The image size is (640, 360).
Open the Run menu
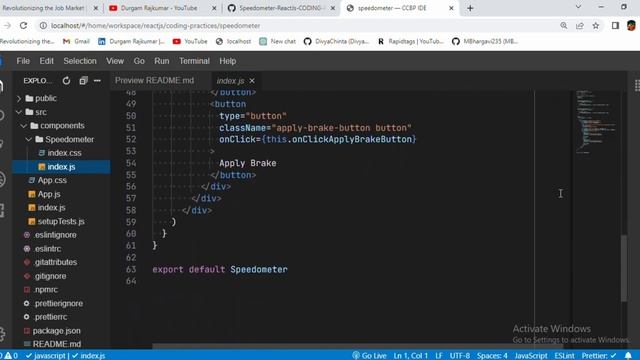[x=162, y=61]
